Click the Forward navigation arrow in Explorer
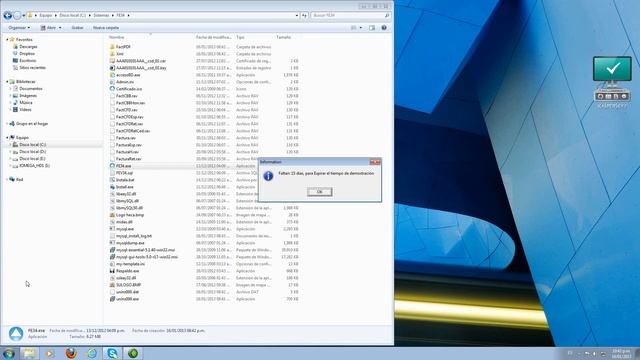The height and width of the screenshot is (360, 640). (x=17, y=16)
